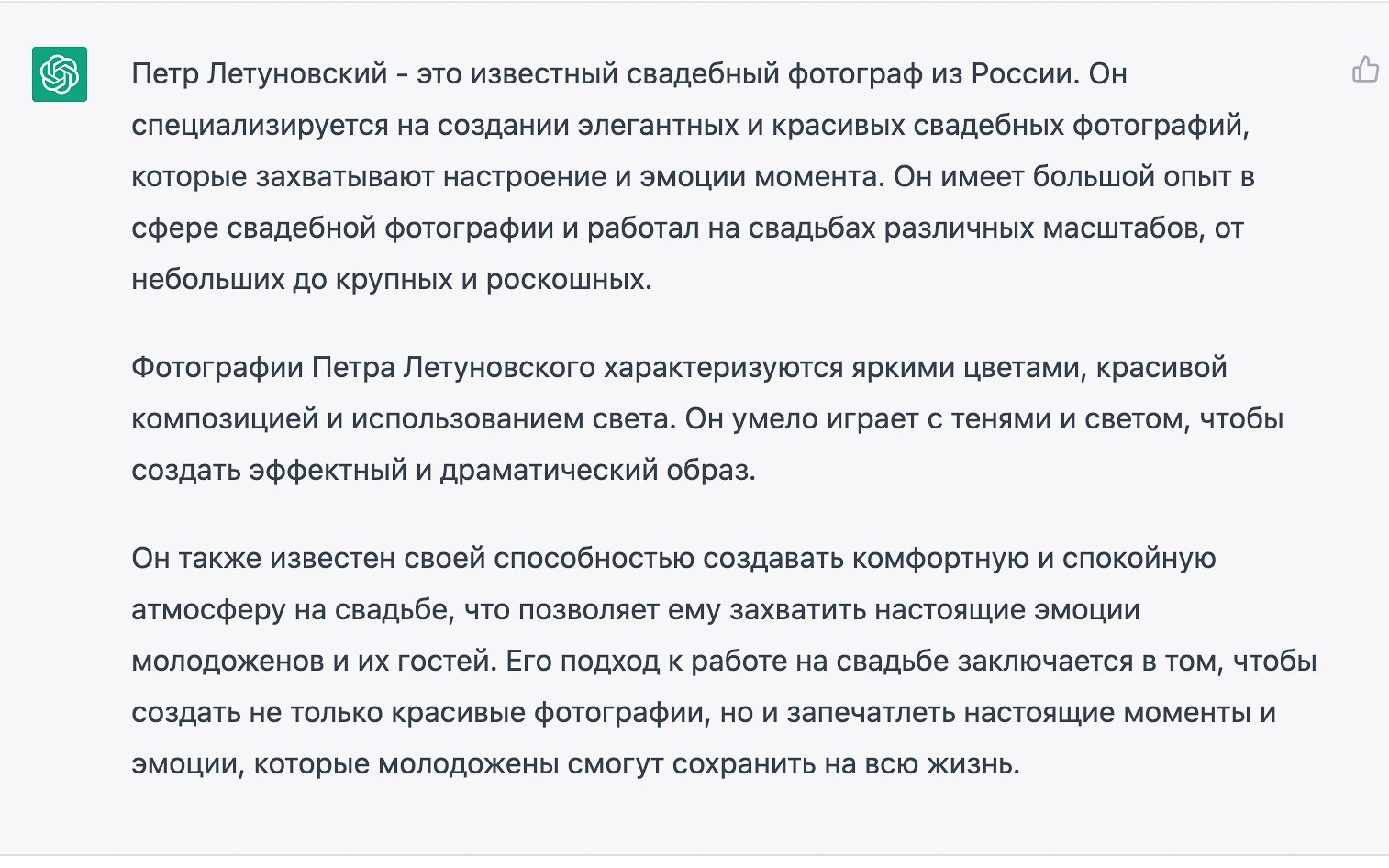Click the second paragraph describing photo style
This screenshot has width=1389, height=868.
point(642,419)
